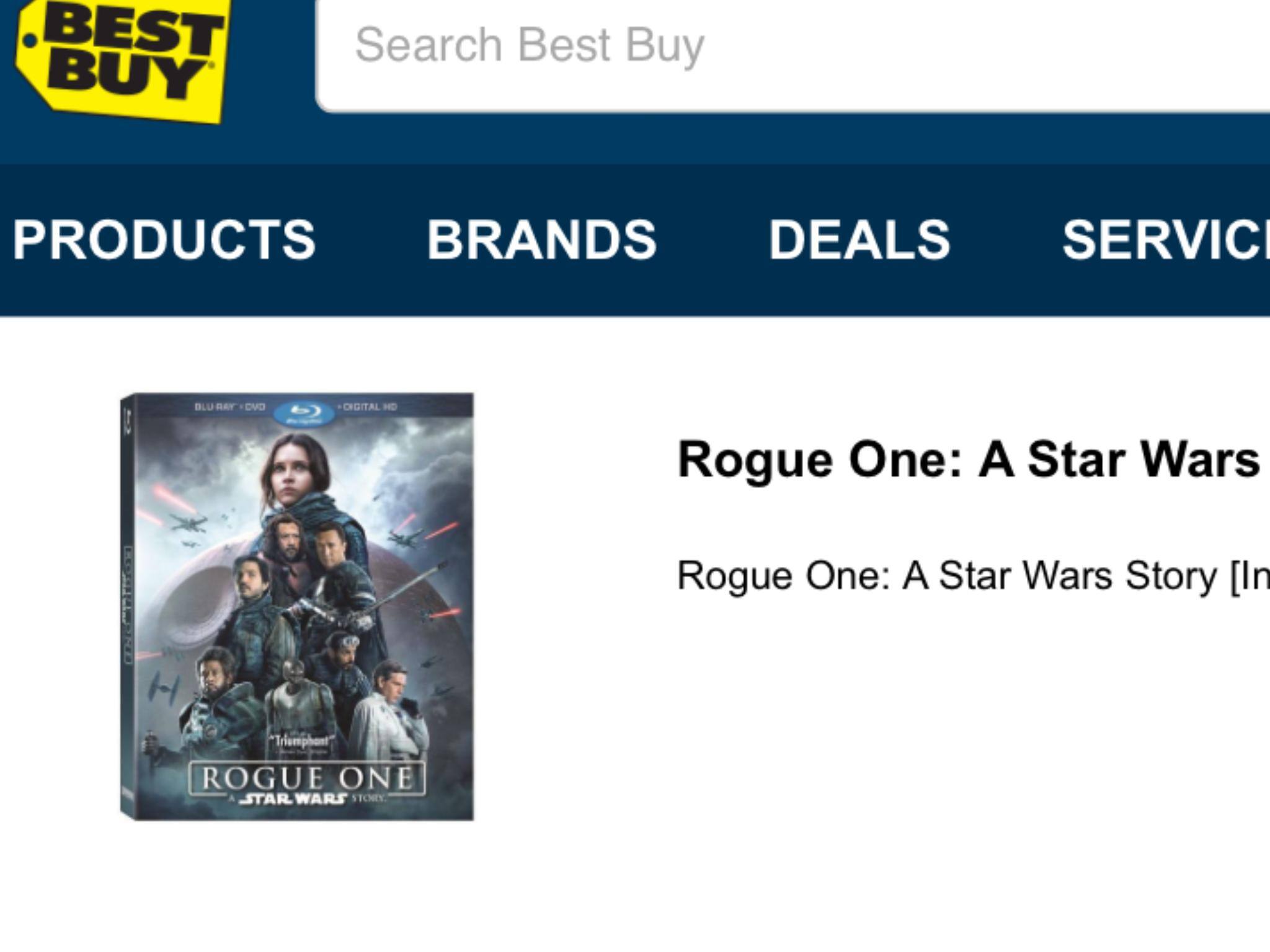Open the Rogue One Blu-ray cover thumbnail
Viewport: 1270px width, 952px height.
(298, 607)
